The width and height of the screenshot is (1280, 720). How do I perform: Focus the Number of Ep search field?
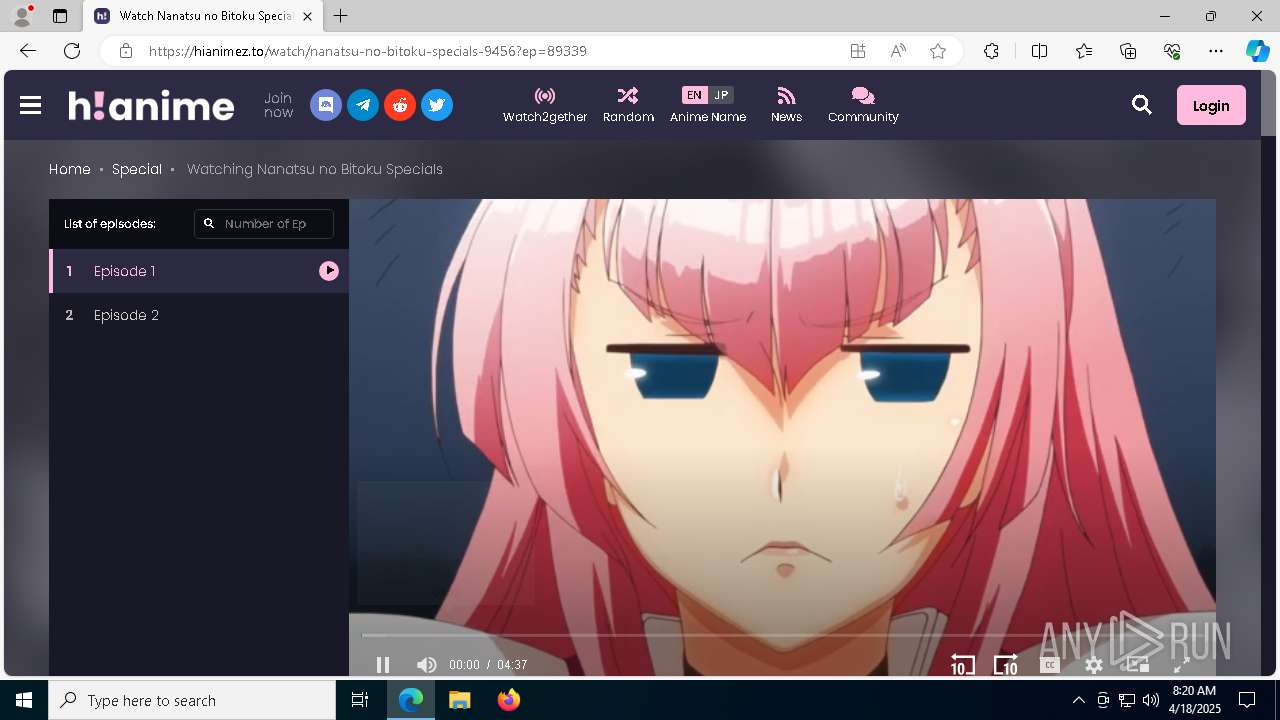click(x=264, y=224)
